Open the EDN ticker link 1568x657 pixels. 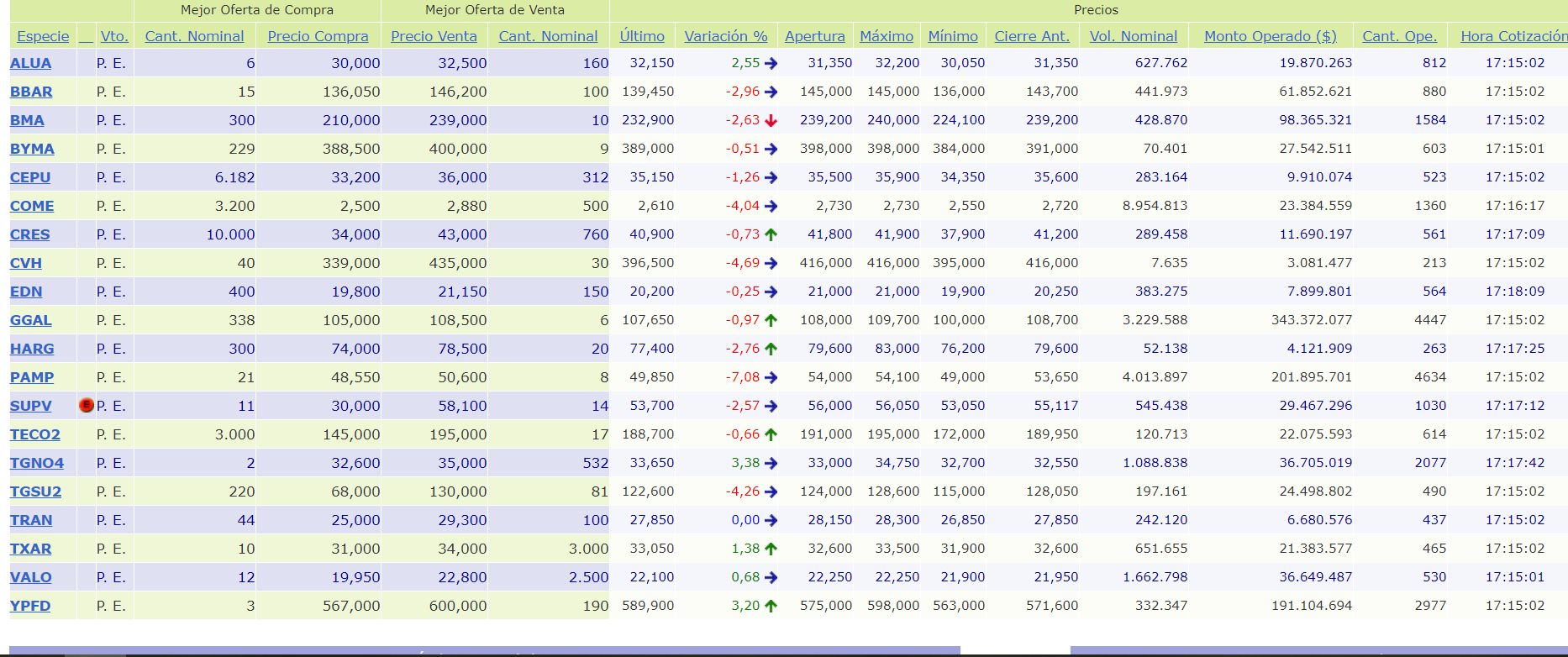(x=26, y=292)
